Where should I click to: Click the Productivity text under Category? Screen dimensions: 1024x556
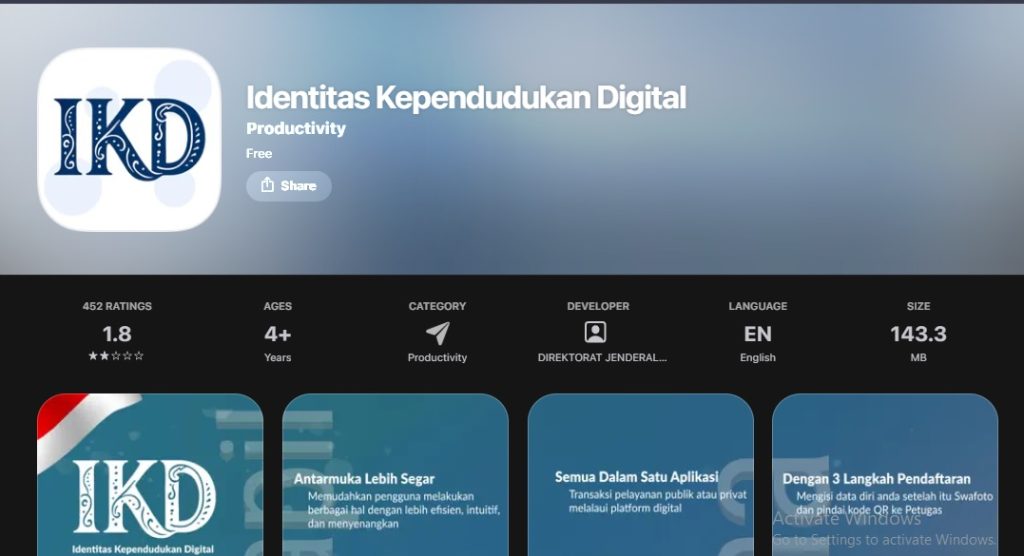click(x=437, y=358)
